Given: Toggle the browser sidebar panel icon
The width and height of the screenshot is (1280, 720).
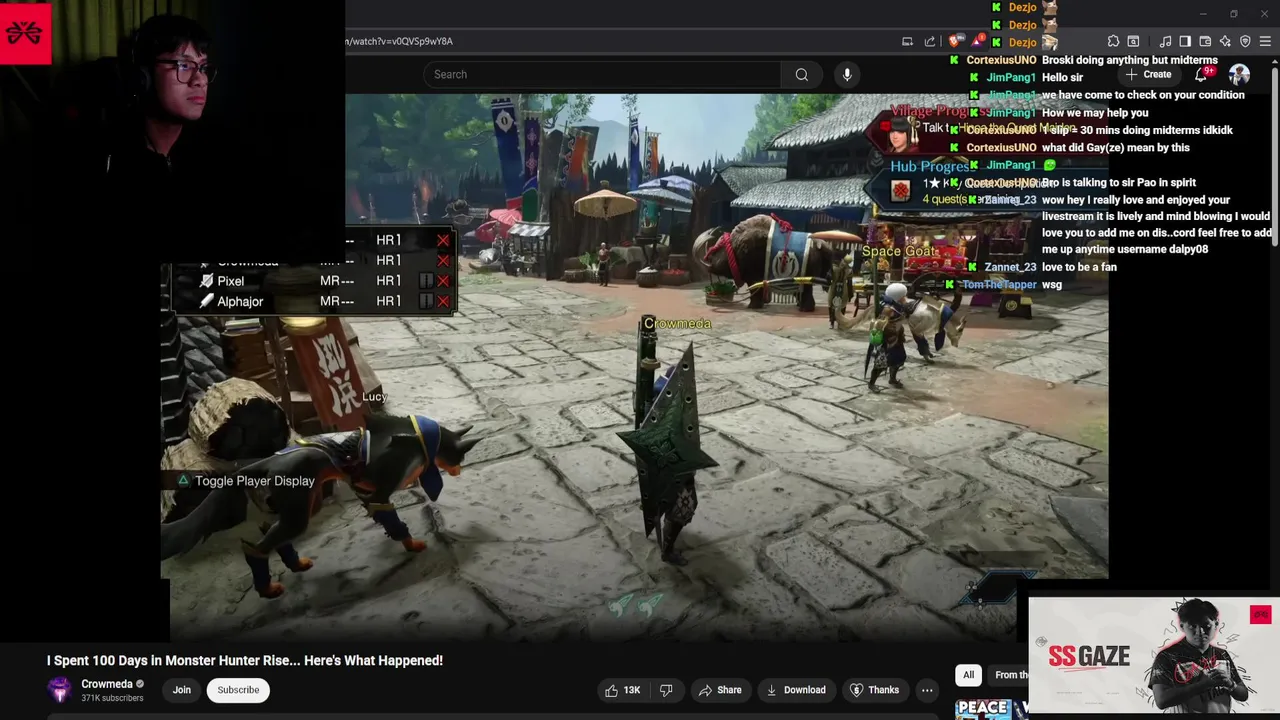Looking at the screenshot, I should point(1185,41).
